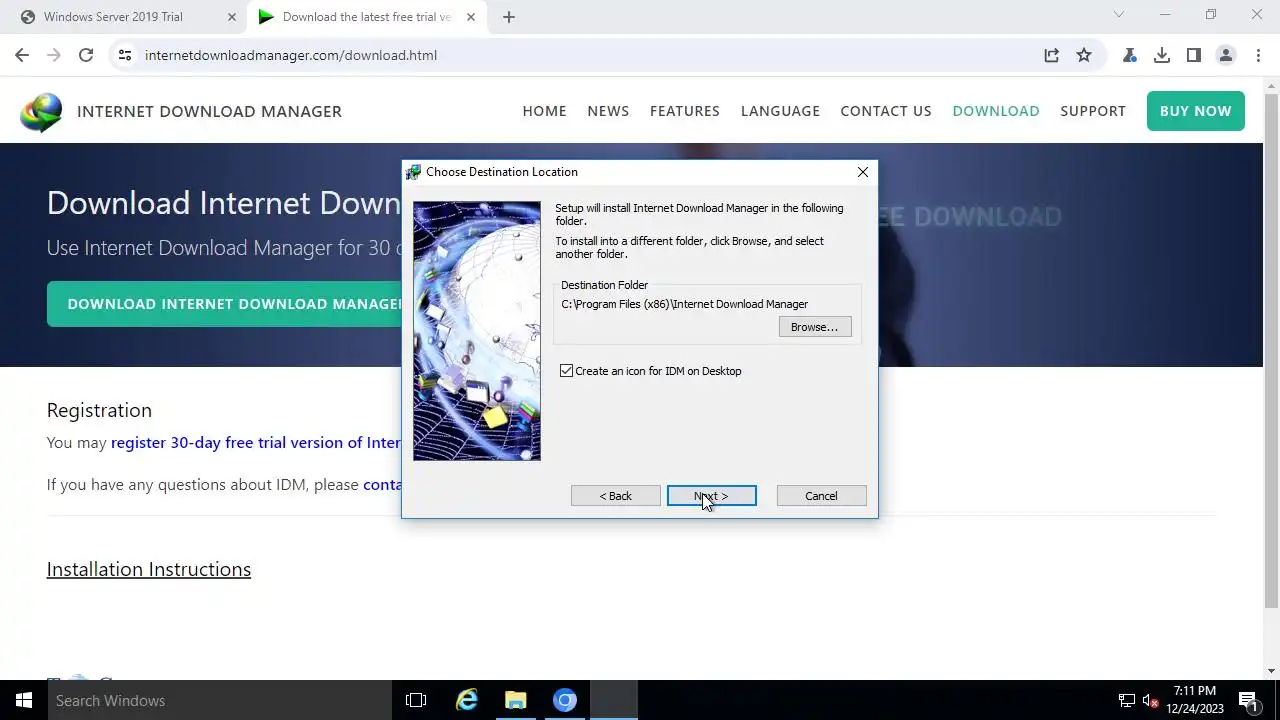
Task: Bookmark this page with the star icon
Action: [1084, 55]
